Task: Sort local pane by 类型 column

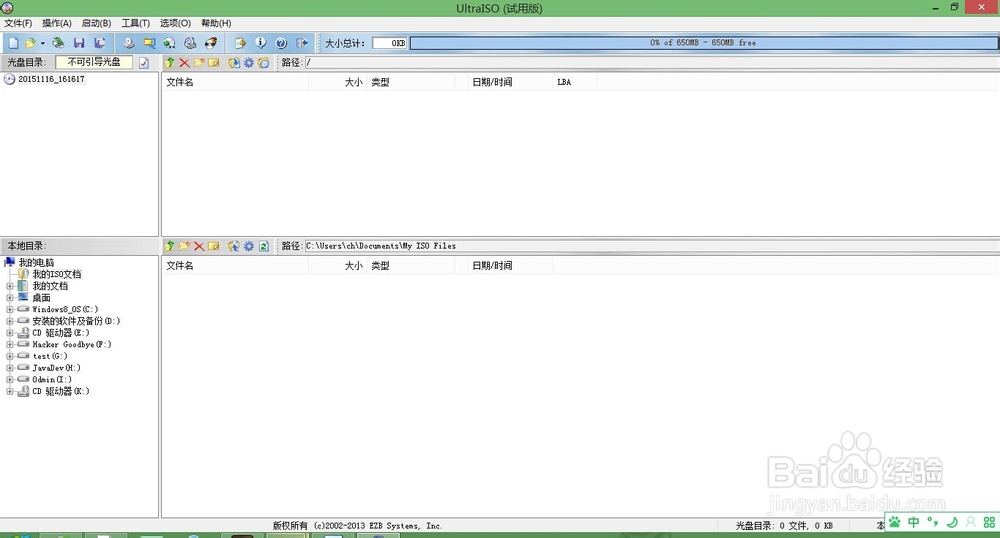Action: tap(411, 266)
